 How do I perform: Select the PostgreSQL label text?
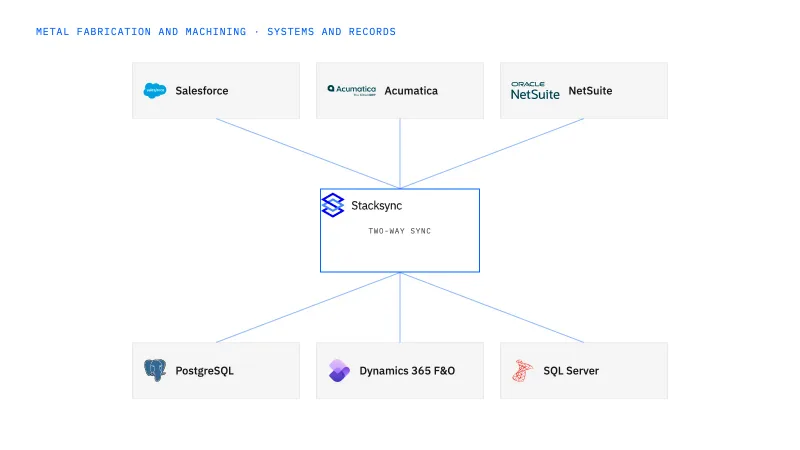point(204,371)
